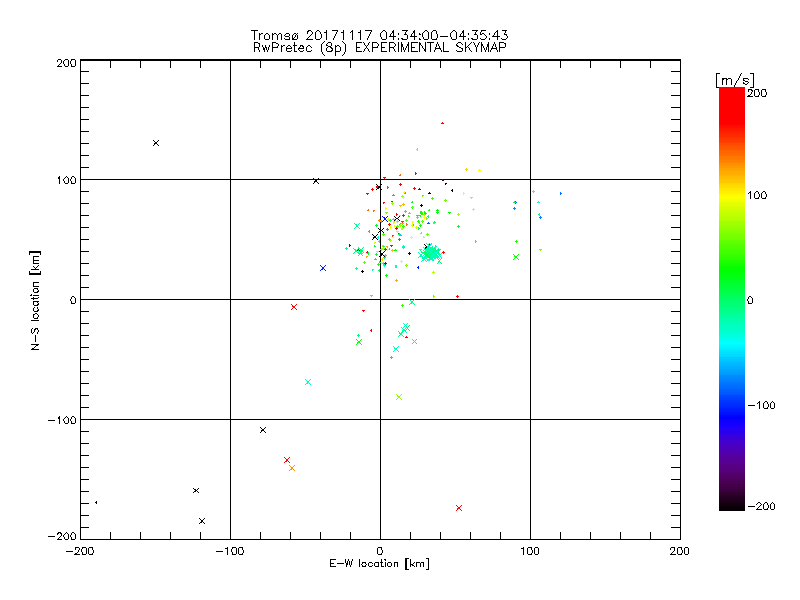Viewport: 800px width, 600px height.
Task: Click the '-100' tick label on the N-S axis
Action: click(x=62, y=420)
